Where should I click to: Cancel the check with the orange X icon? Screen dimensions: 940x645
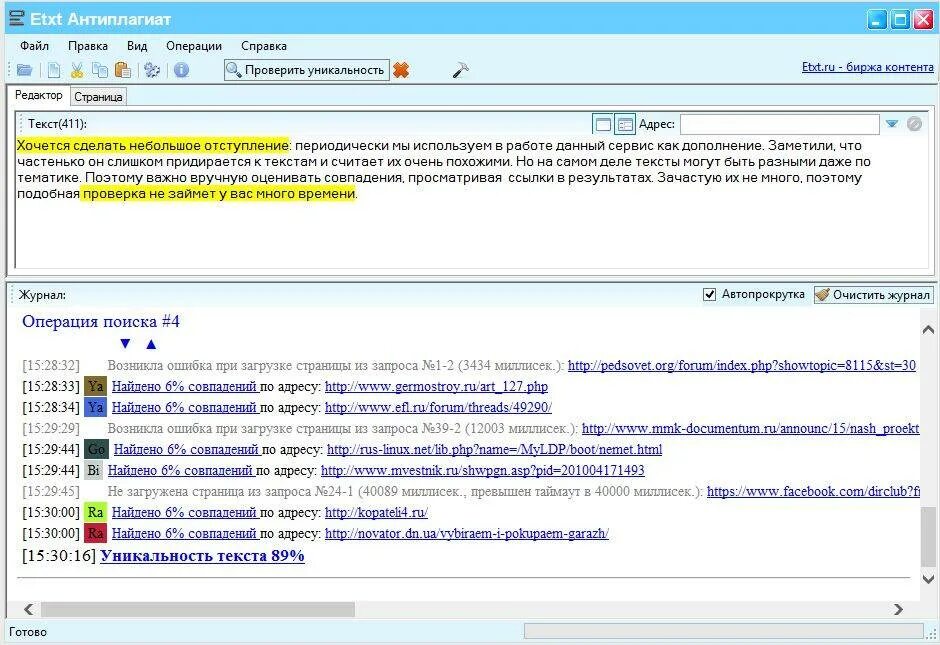point(401,70)
